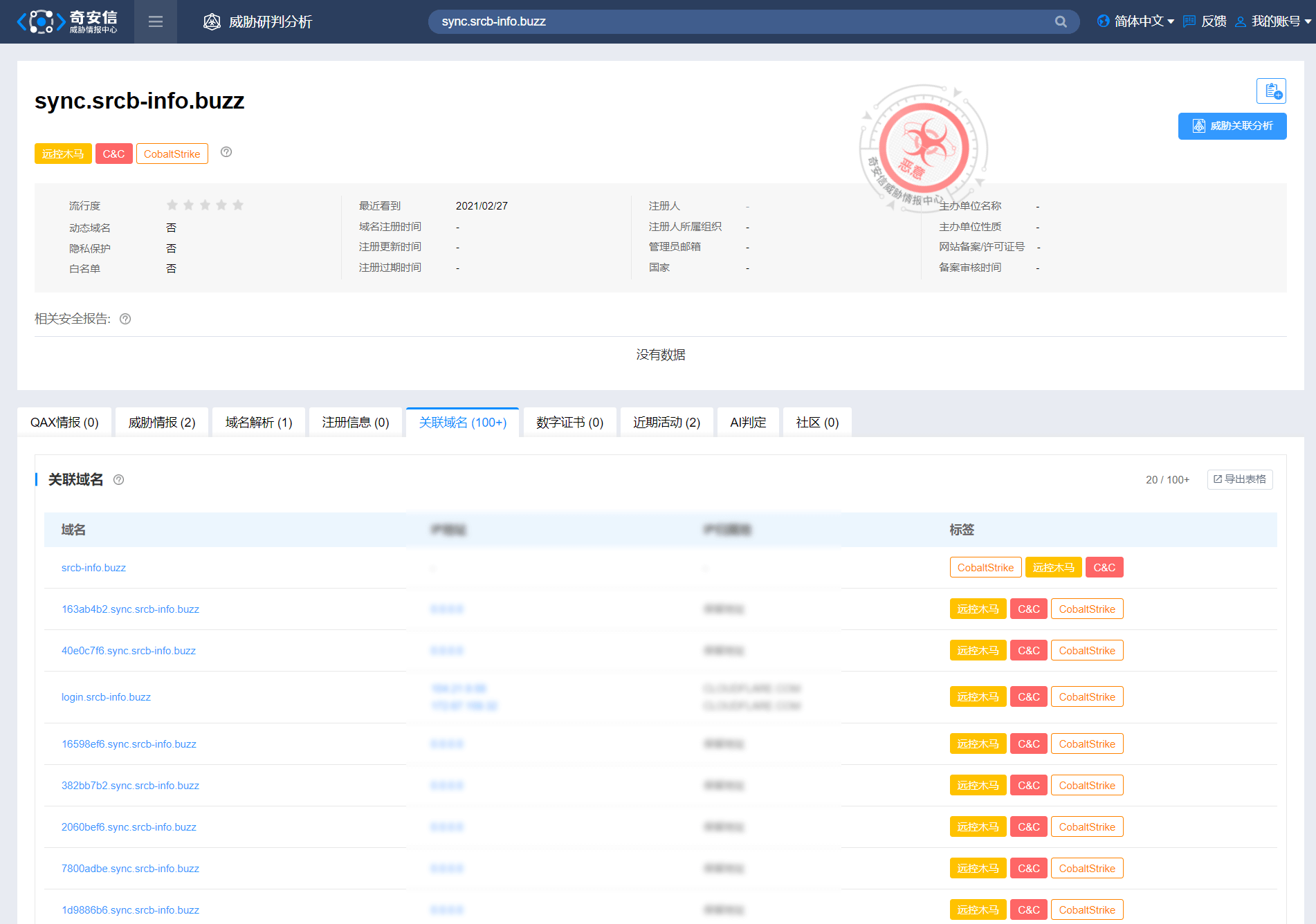
Task: Open the 163ab4b2.sync.srcb-info.buzz link
Action: 130,609
